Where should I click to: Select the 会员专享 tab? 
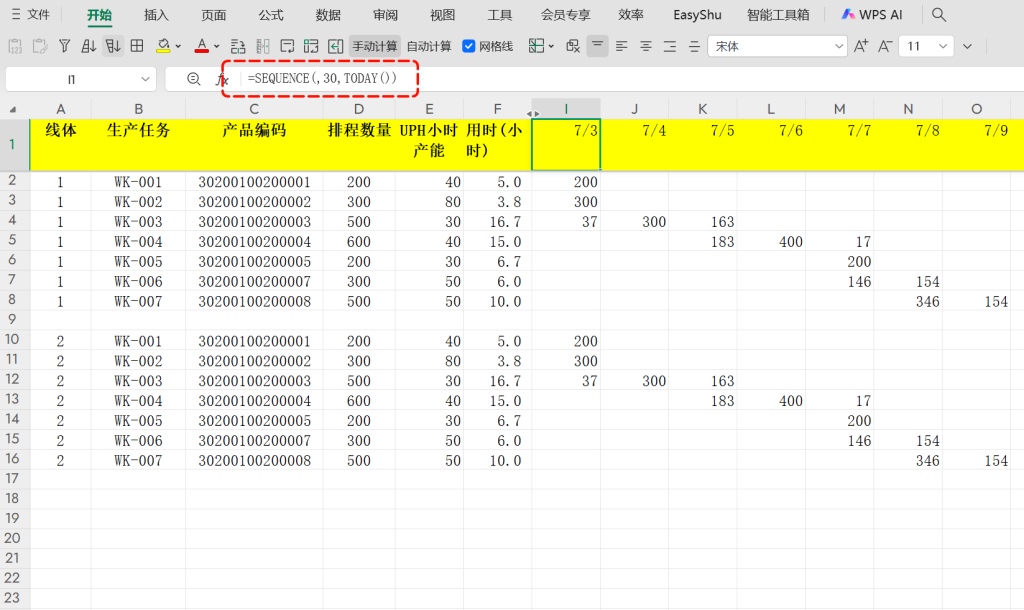tap(566, 14)
